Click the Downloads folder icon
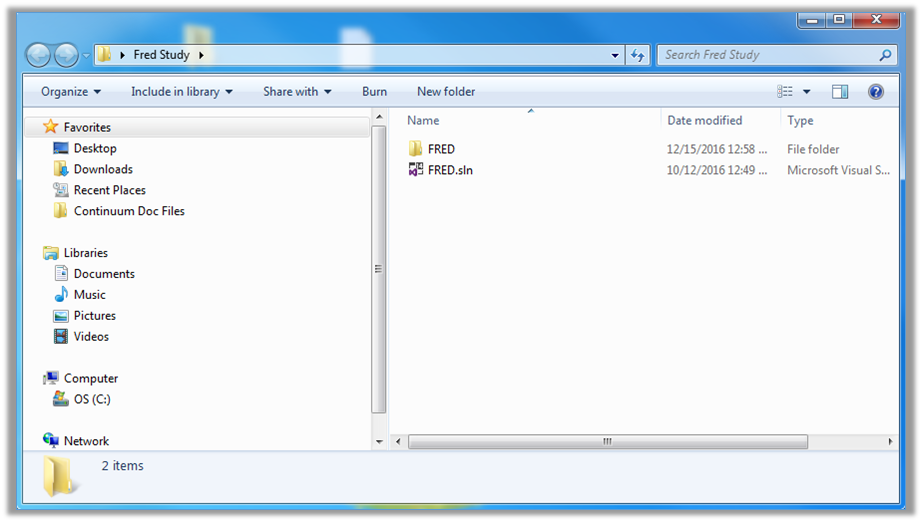Image resolution: width=922 pixels, height=522 pixels. (61, 169)
